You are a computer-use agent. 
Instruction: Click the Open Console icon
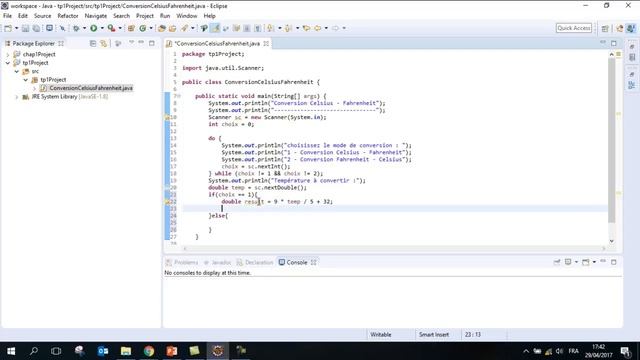point(585,262)
